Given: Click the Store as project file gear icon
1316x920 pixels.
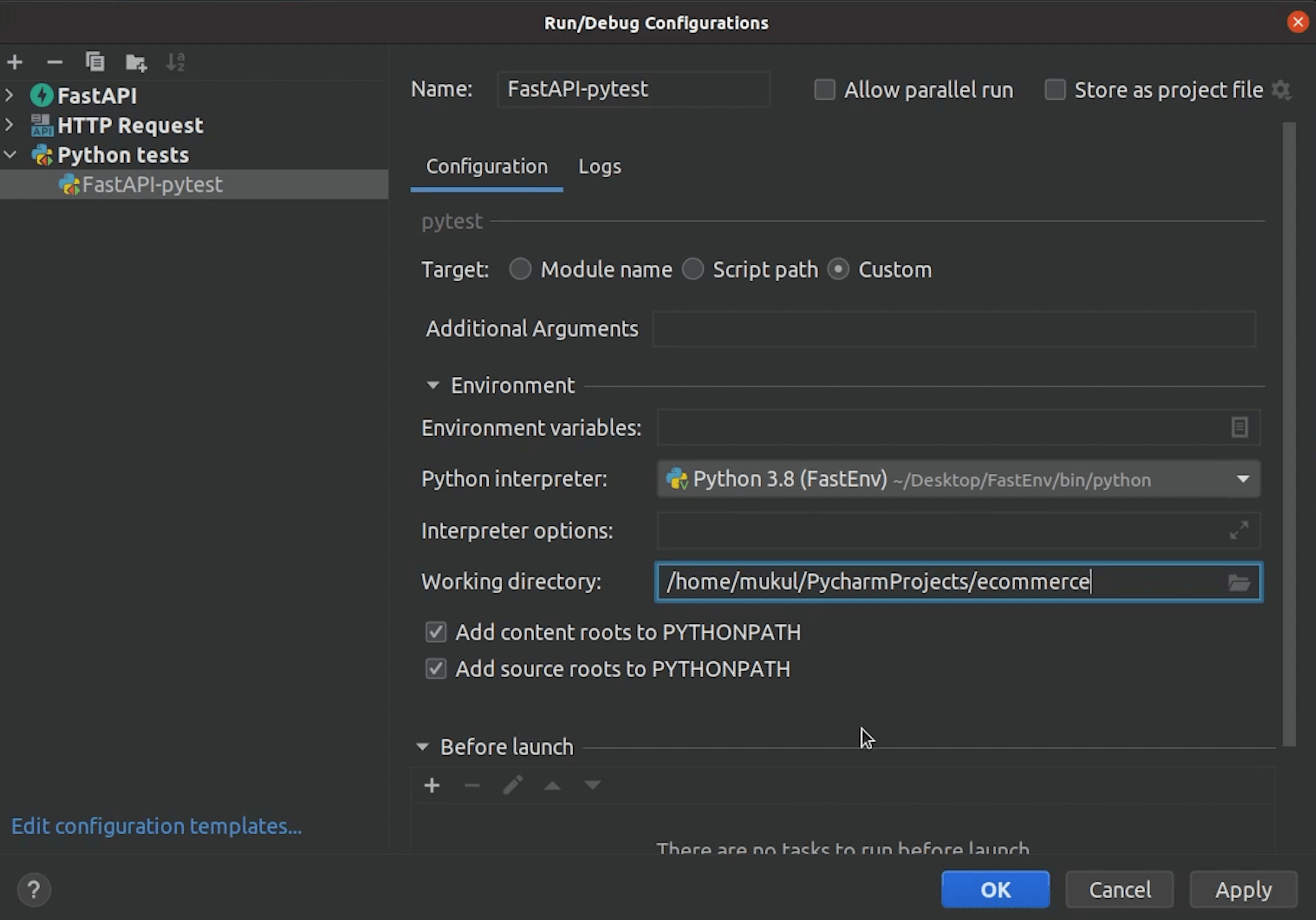Looking at the screenshot, I should coord(1281,90).
